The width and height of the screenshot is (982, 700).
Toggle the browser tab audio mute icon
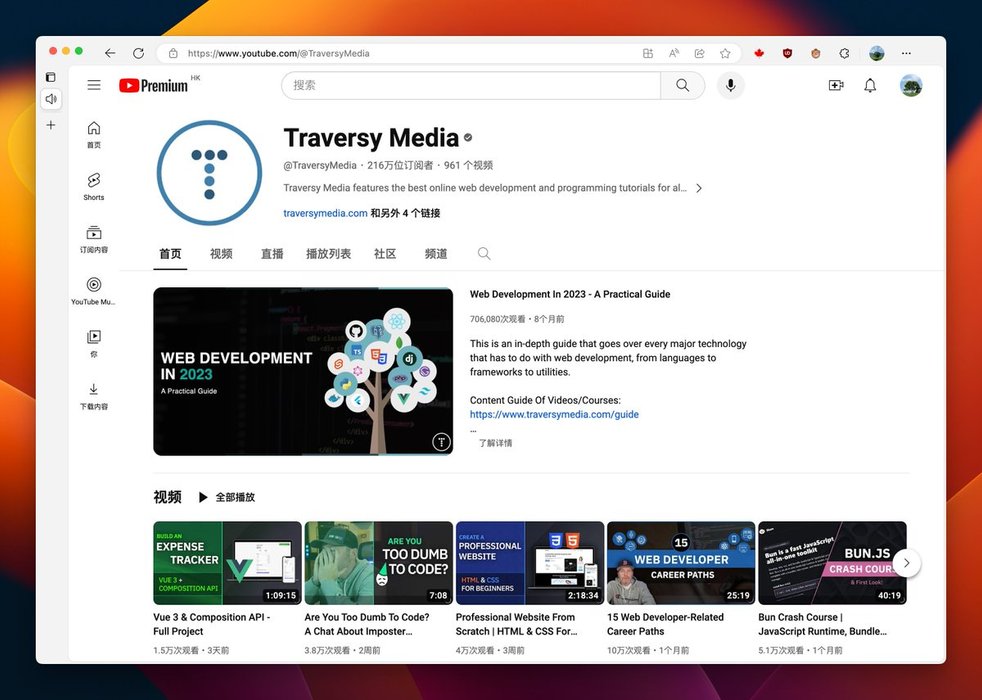click(x=51, y=99)
